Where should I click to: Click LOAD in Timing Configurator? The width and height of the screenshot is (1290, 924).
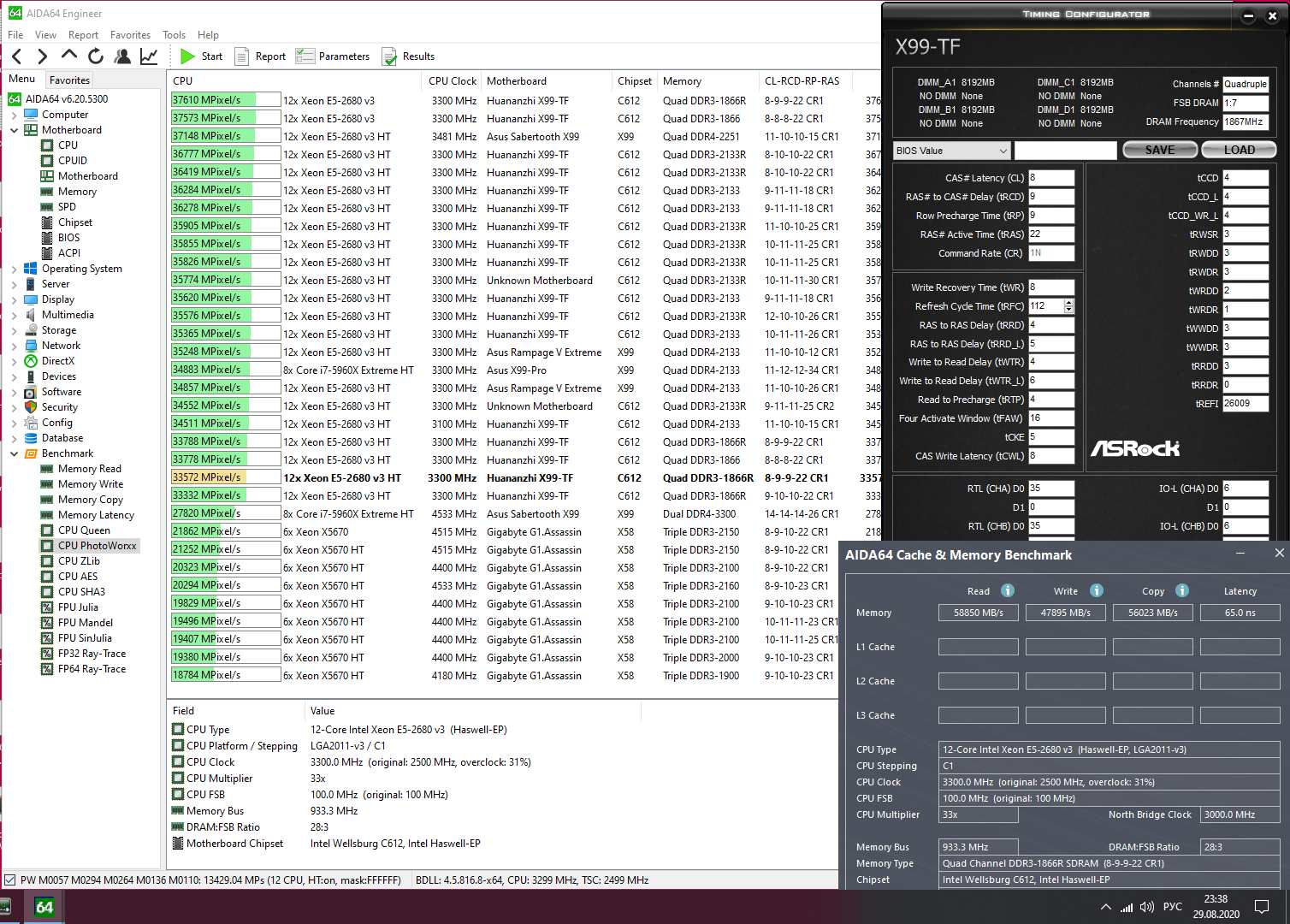click(1239, 150)
